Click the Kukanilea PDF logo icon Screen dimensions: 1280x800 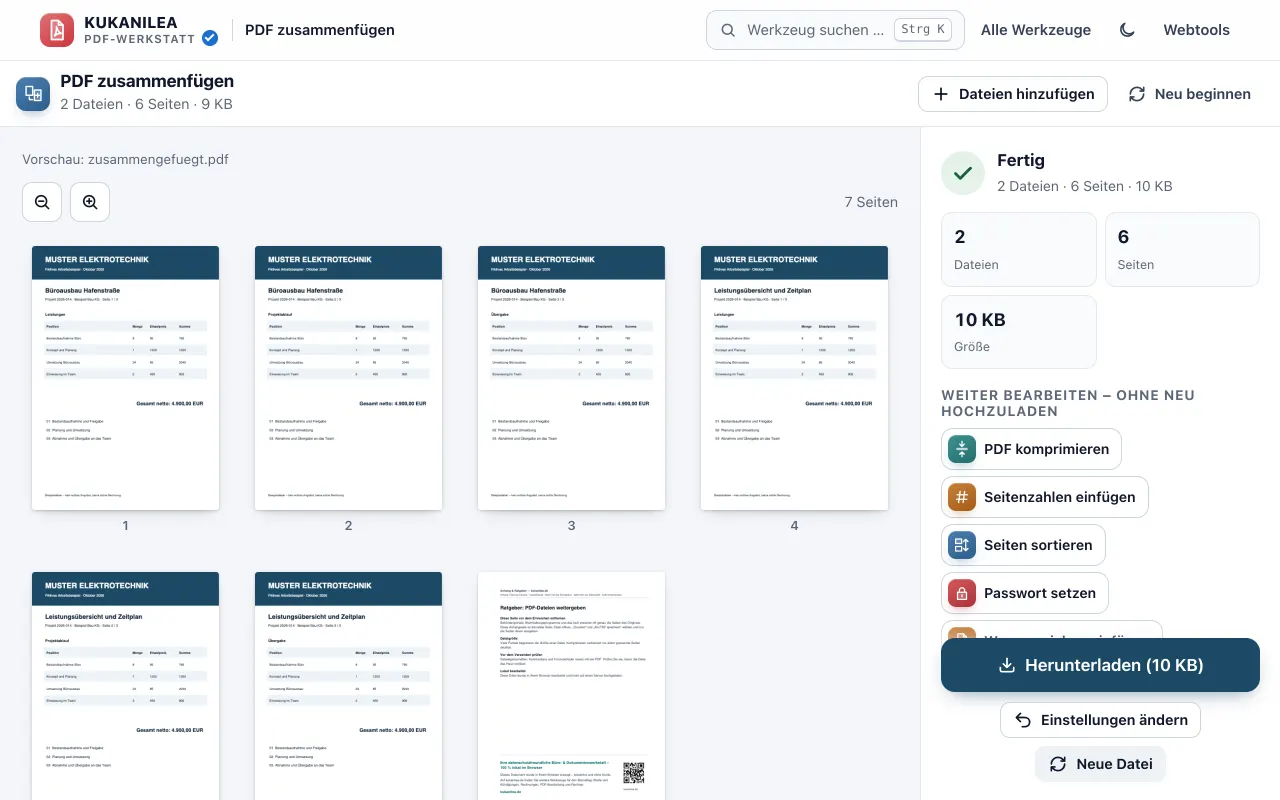[57, 30]
